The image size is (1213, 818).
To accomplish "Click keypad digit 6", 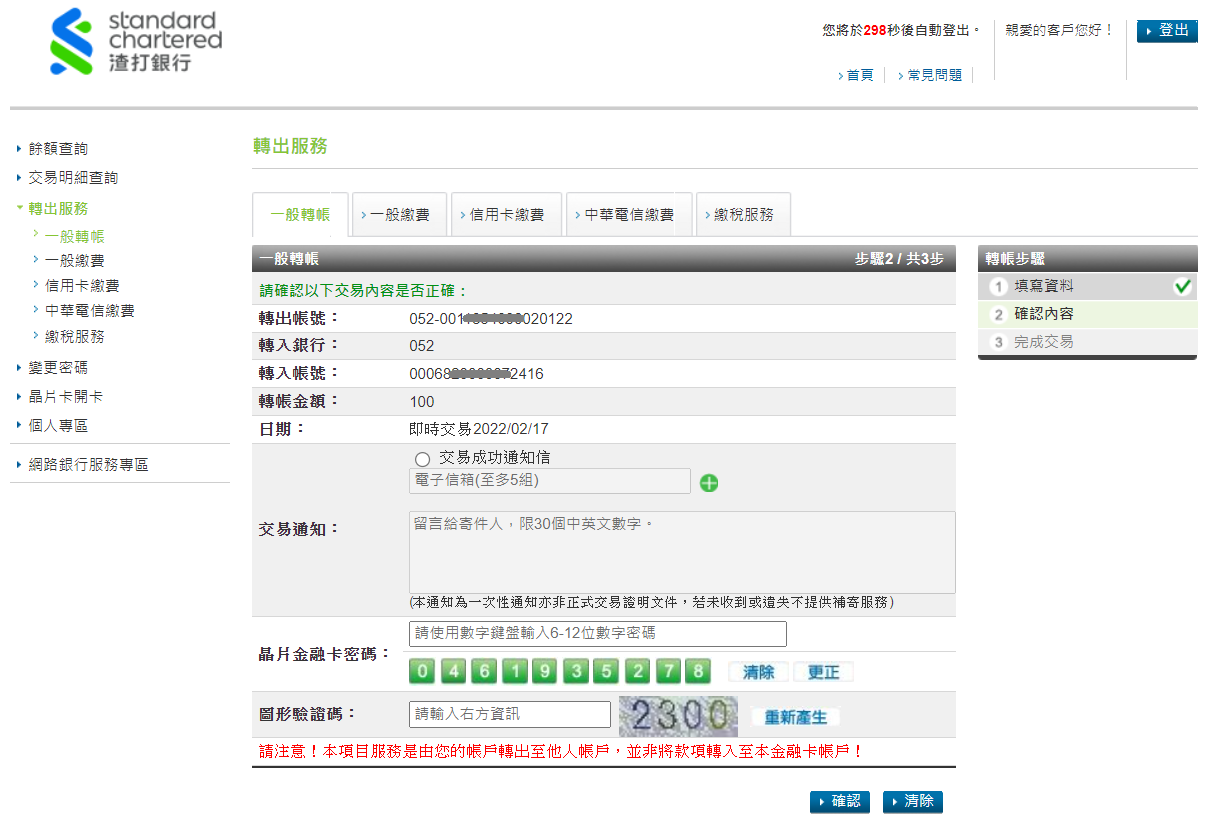I will point(483,671).
